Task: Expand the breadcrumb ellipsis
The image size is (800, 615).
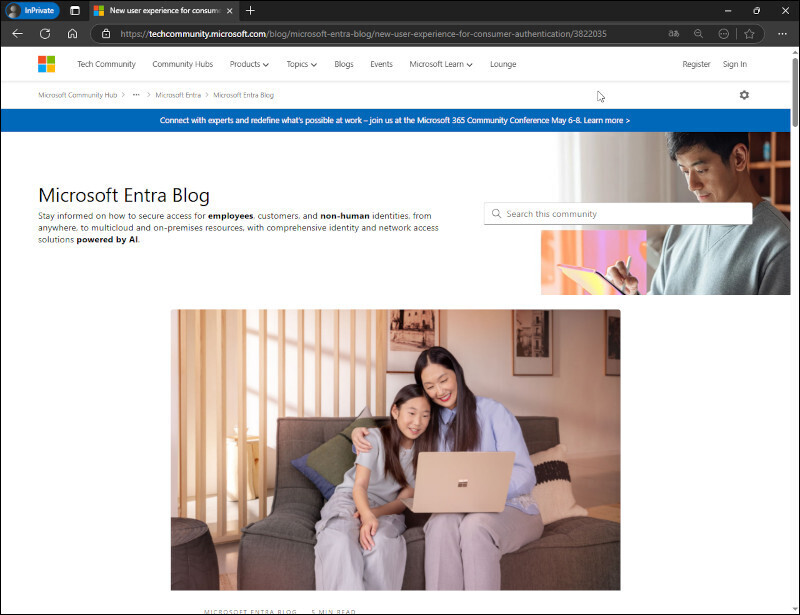Action: 136,95
